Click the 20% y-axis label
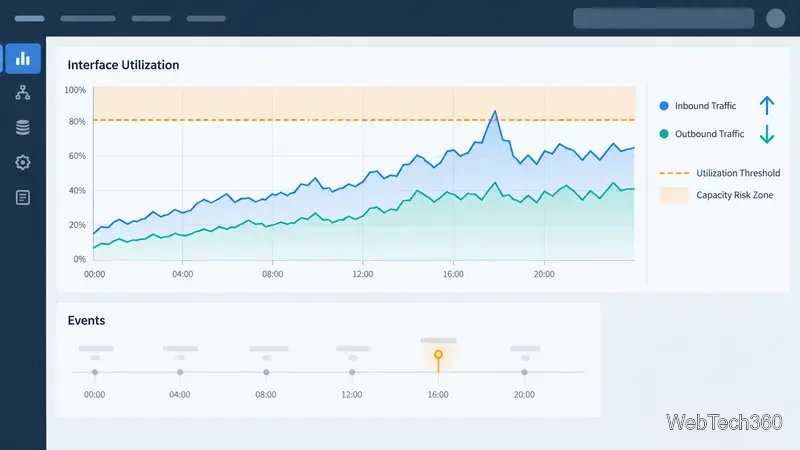This screenshot has width=800, height=450. coord(78,224)
